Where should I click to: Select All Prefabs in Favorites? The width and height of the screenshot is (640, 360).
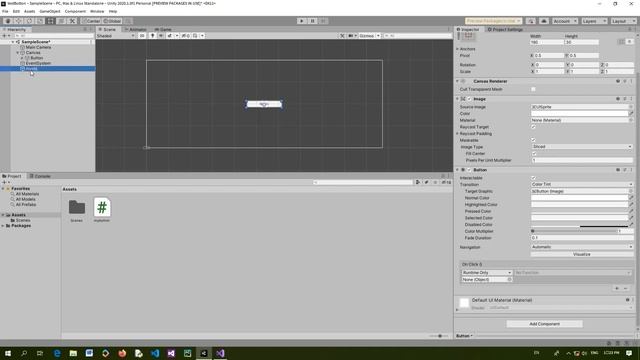26,204
